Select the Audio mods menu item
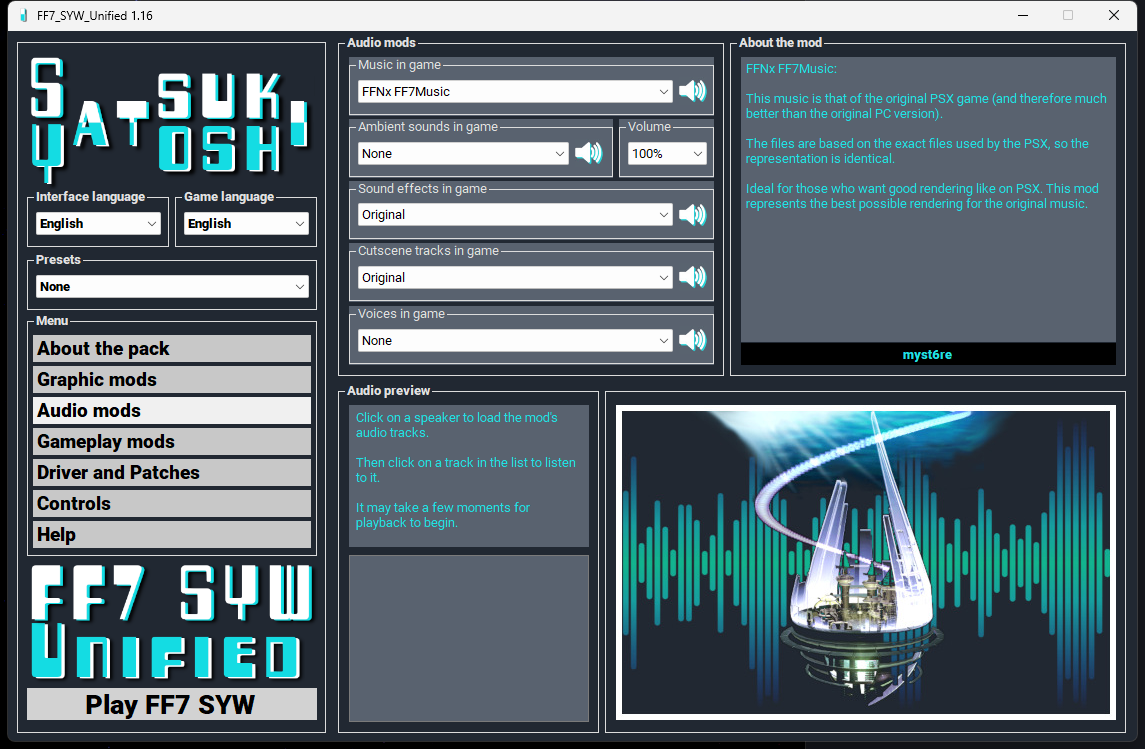Image resolution: width=1145 pixels, height=749 pixels. point(172,410)
